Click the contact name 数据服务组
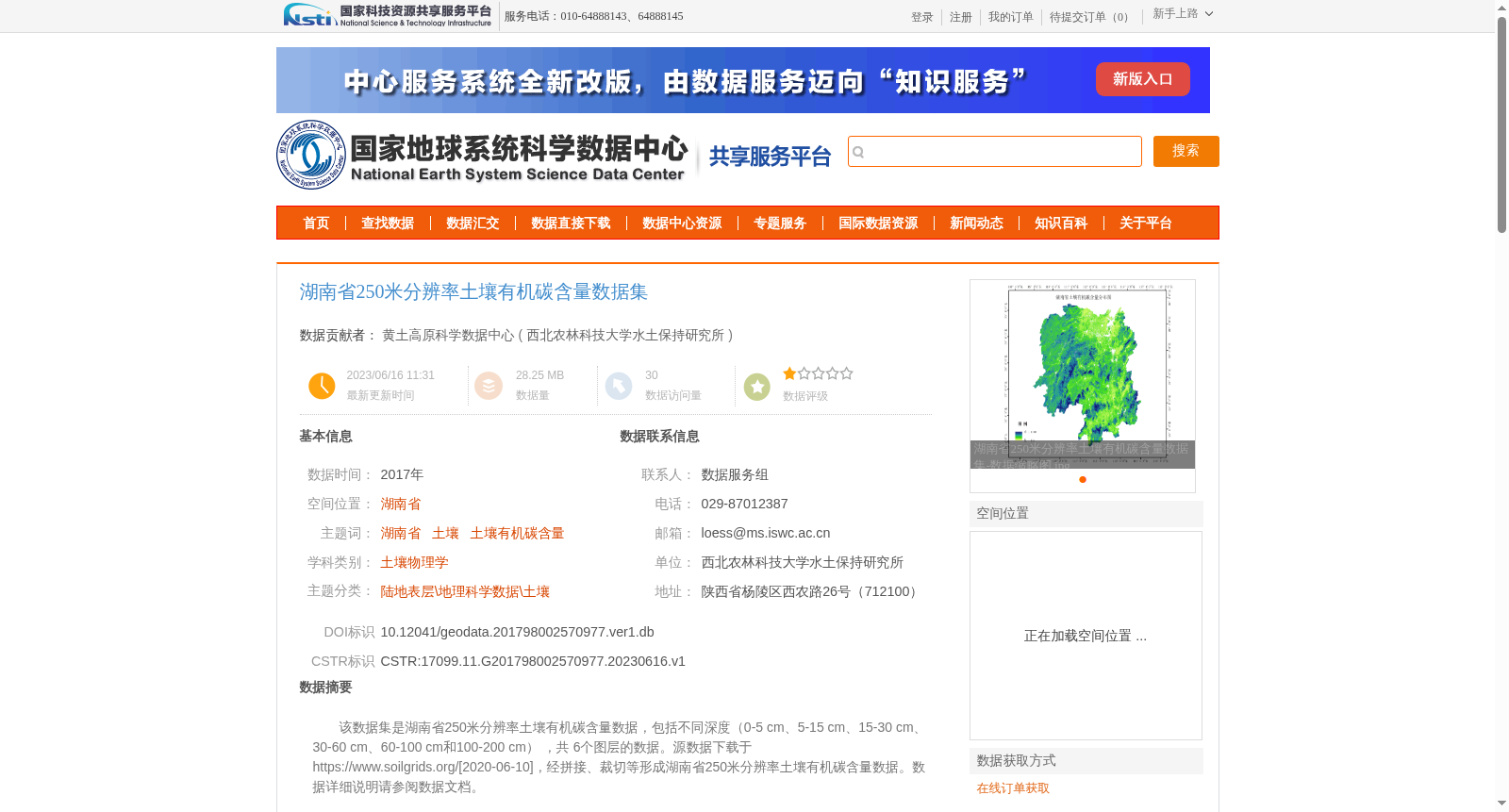The image size is (1509, 812). click(x=735, y=474)
